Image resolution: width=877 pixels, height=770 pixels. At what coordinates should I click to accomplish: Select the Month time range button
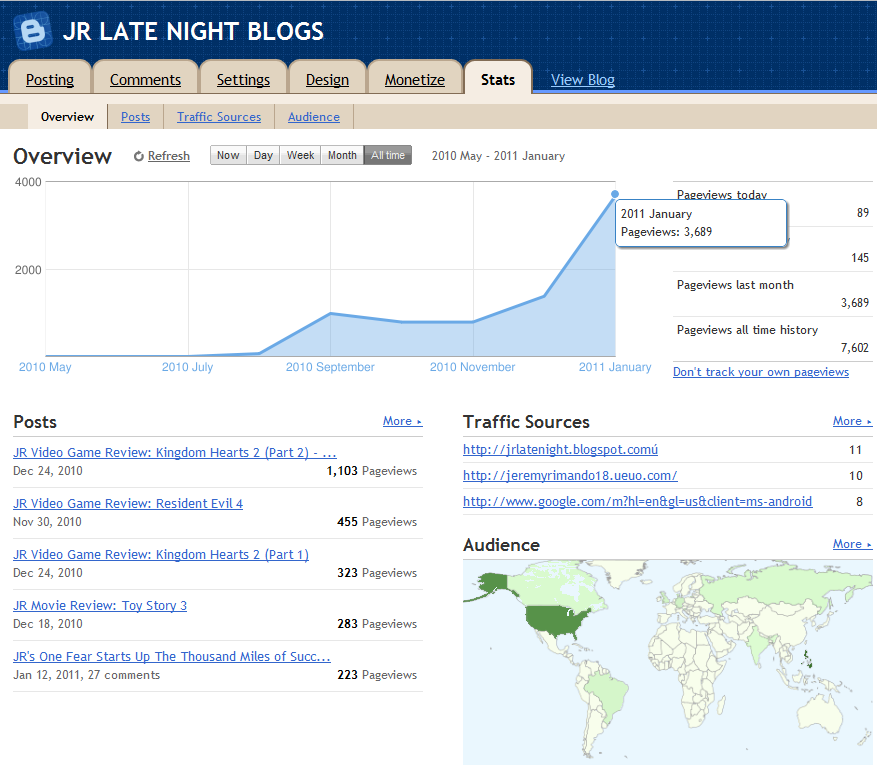click(341, 155)
